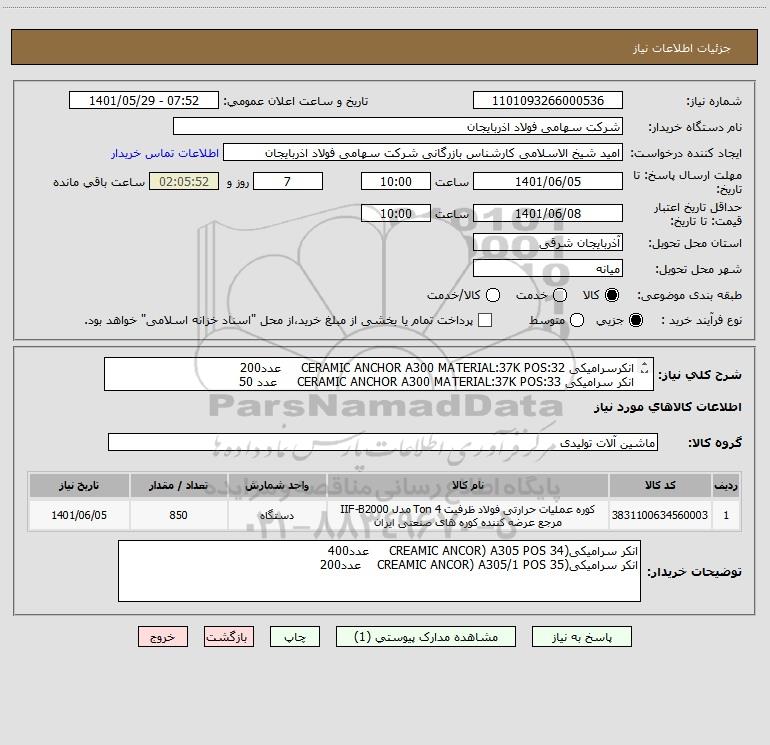Select the خدمت radio option
The height and width of the screenshot is (745, 770).
point(560,295)
